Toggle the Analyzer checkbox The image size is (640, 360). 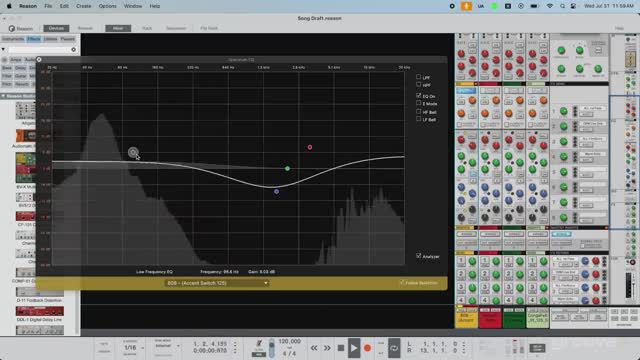point(418,256)
